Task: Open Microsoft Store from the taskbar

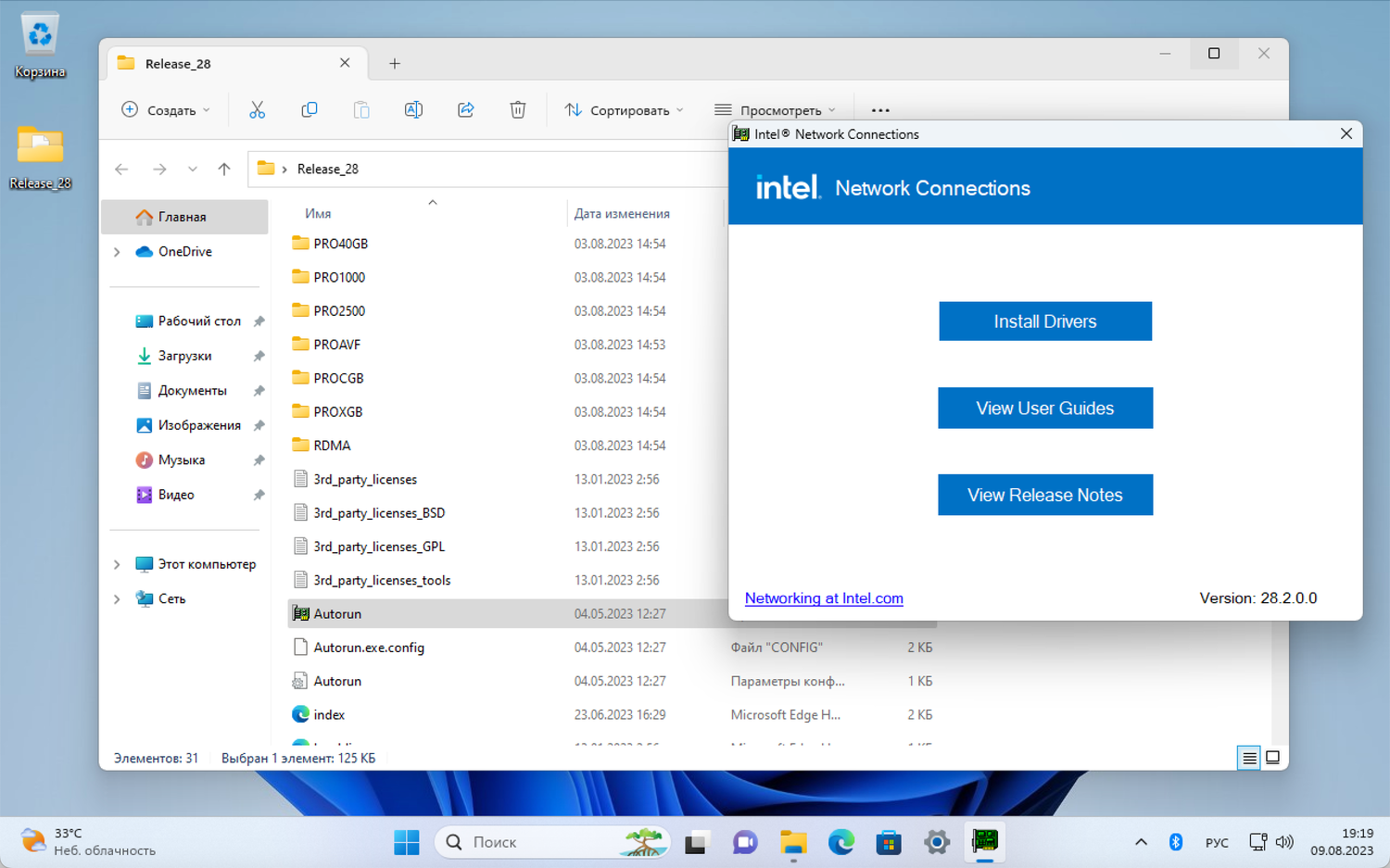Action: [889, 842]
